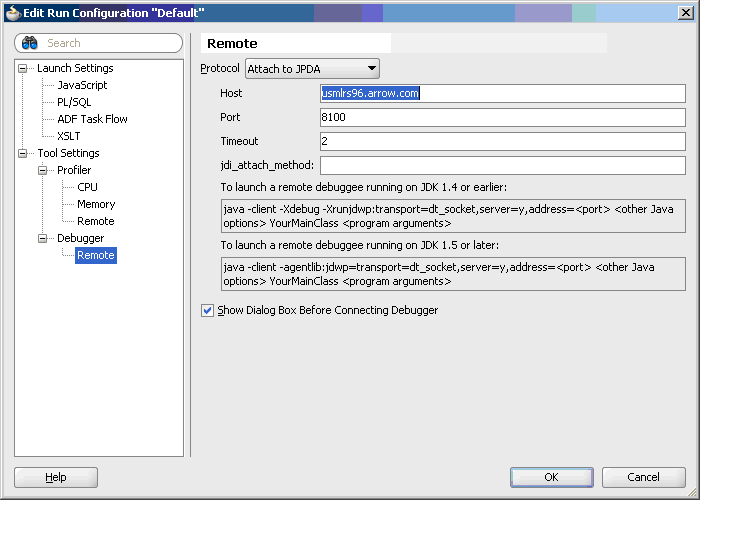Select the PL/SQL tree item
Image resolution: width=741 pixels, height=543 pixels.
74,102
